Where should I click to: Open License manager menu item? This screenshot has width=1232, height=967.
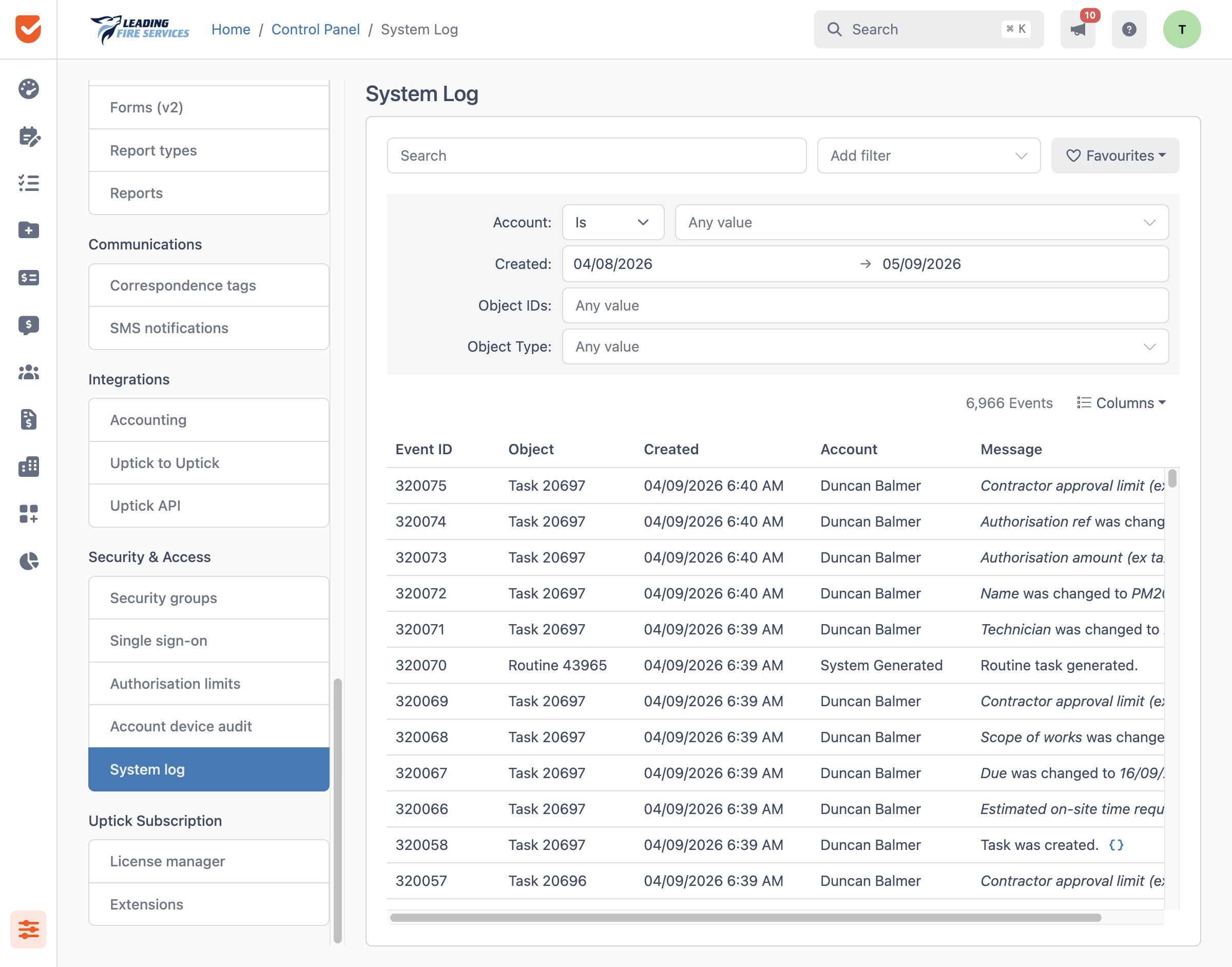click(x=209, y=861)
